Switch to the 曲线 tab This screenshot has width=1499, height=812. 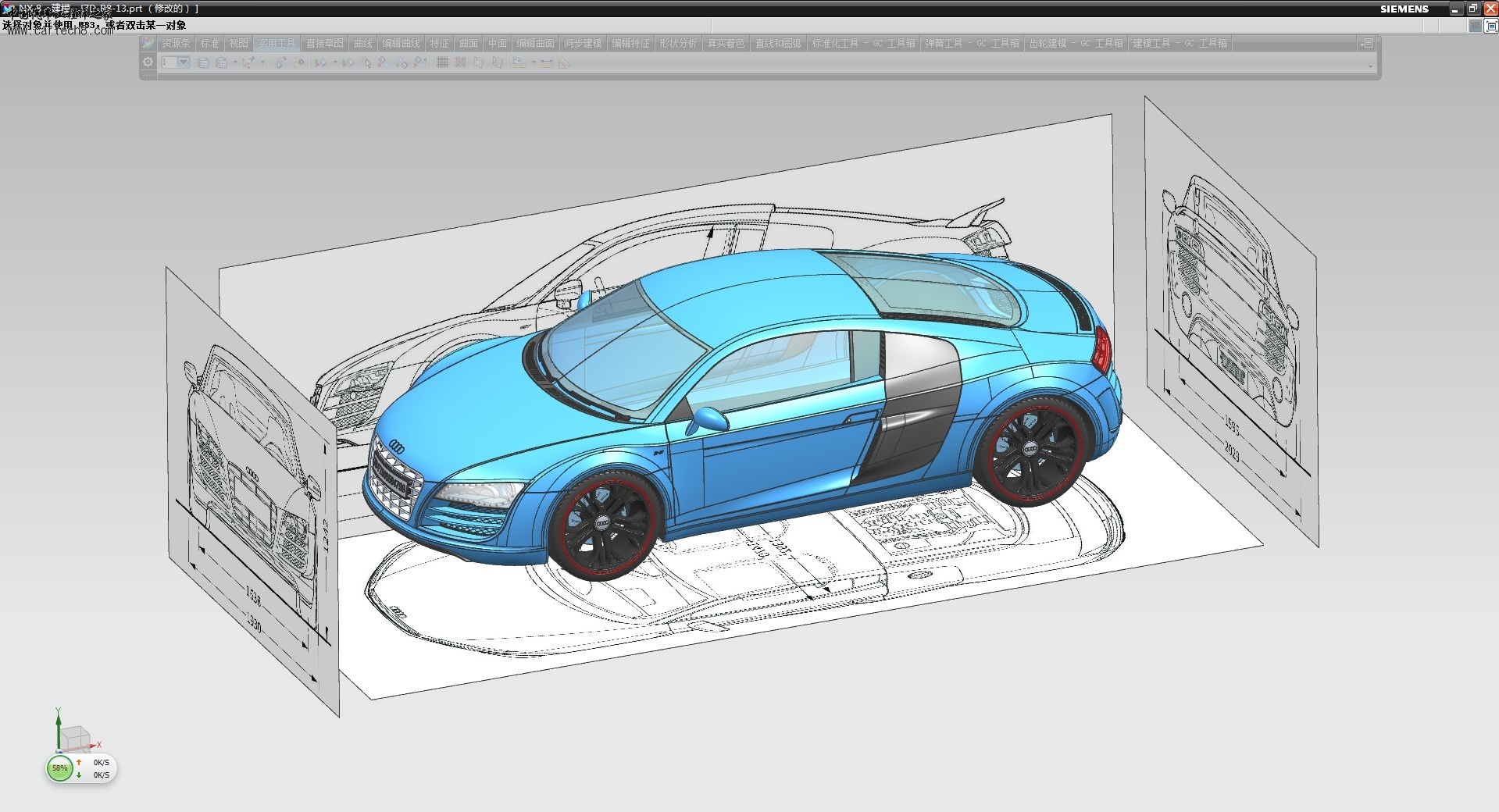coord(363,44)
